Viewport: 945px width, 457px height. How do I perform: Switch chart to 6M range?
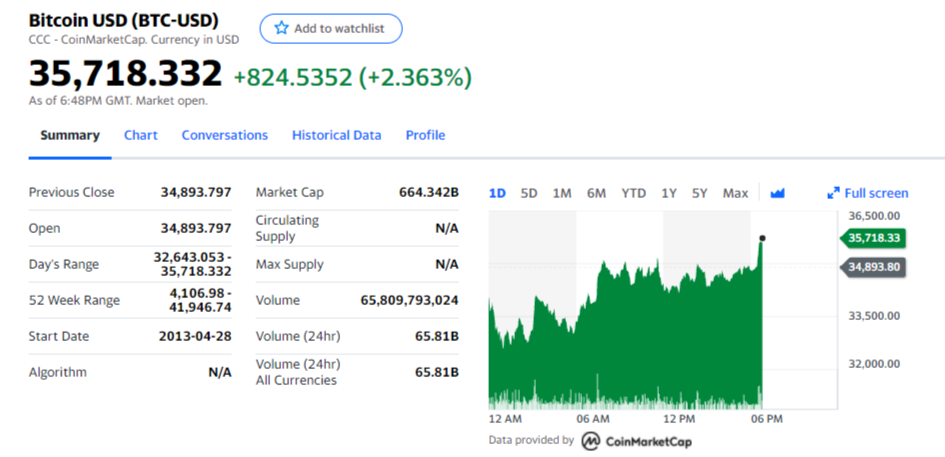[x=596, y=194]
